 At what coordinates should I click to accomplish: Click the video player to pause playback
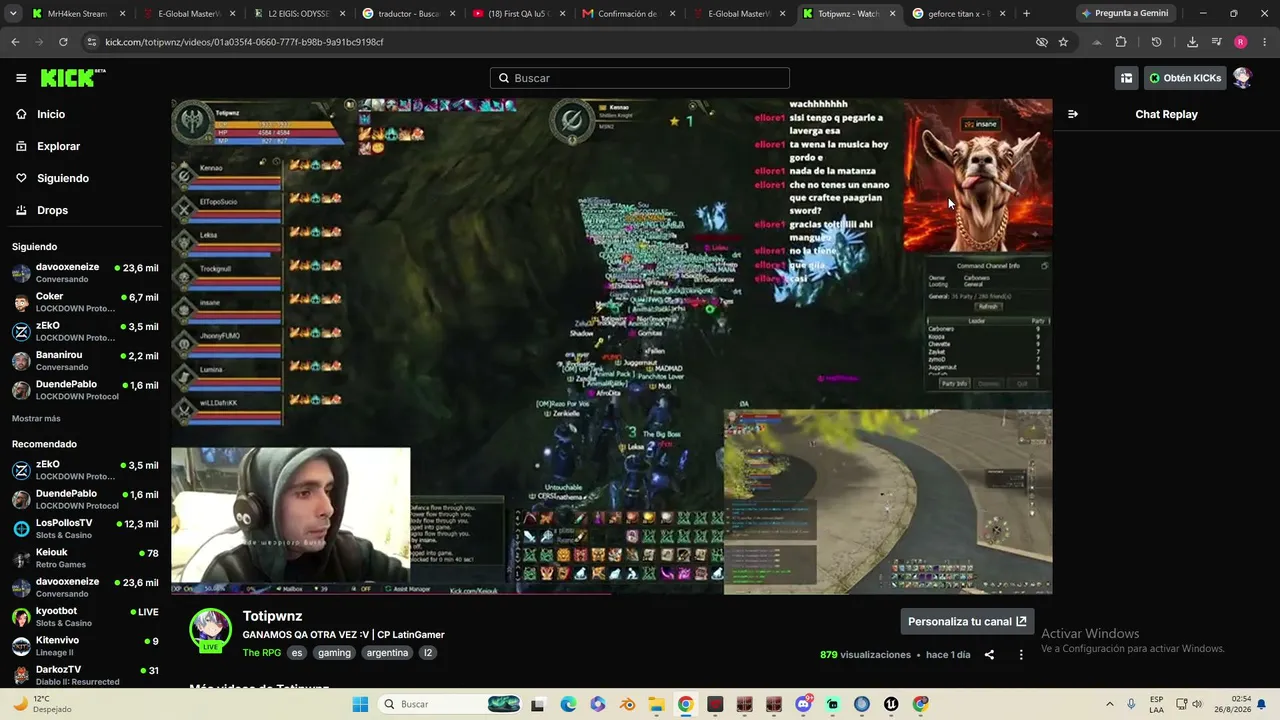[x=611, y=346]
